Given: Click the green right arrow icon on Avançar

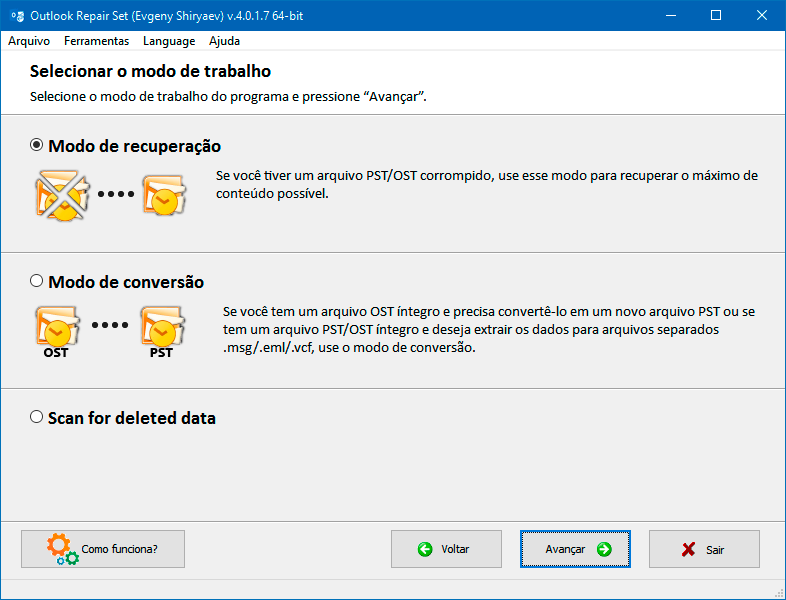Looking at the screenshot, I should (603, 549).
